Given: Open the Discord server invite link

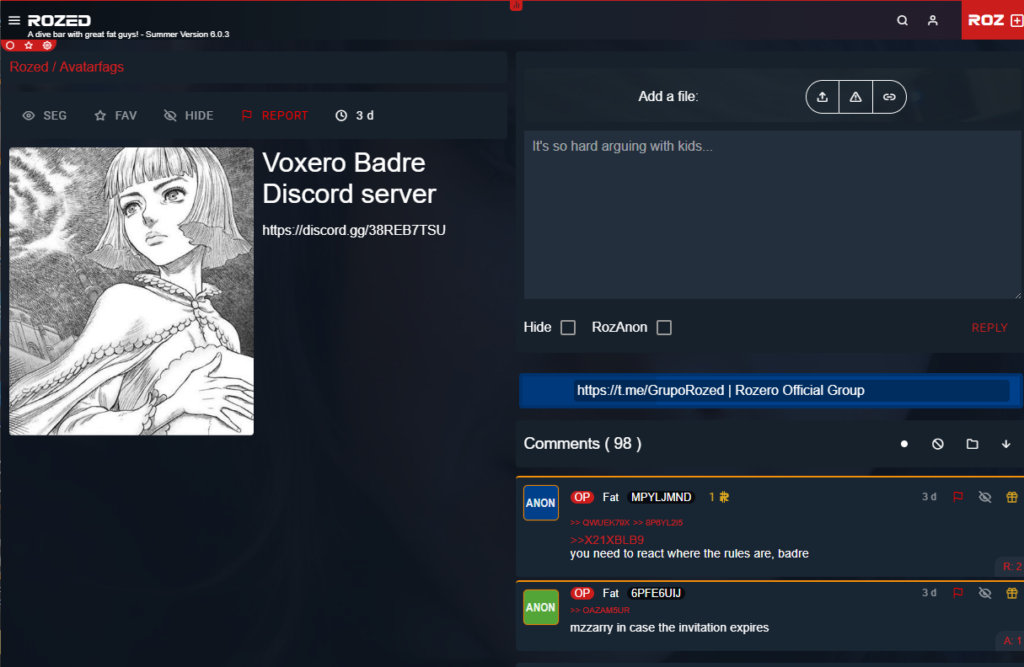Looking at the screenshot, I should click(x=354, y=230).
